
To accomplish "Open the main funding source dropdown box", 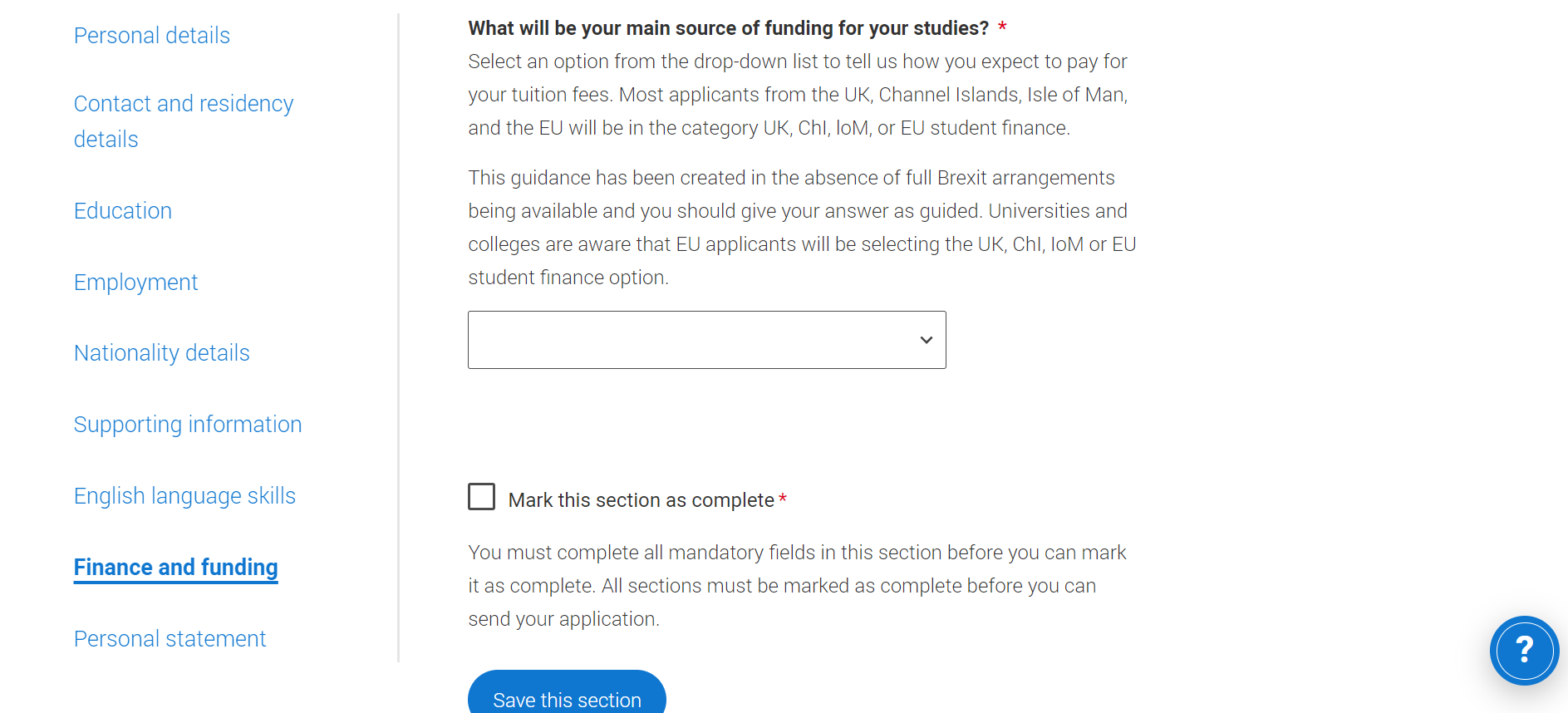I will pos(706,340).
